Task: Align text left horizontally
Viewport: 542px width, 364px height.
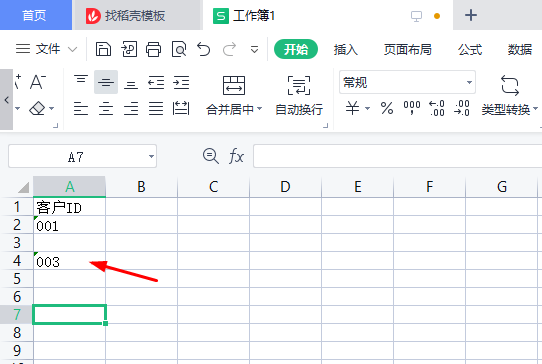Action: (x=81, y=109)
